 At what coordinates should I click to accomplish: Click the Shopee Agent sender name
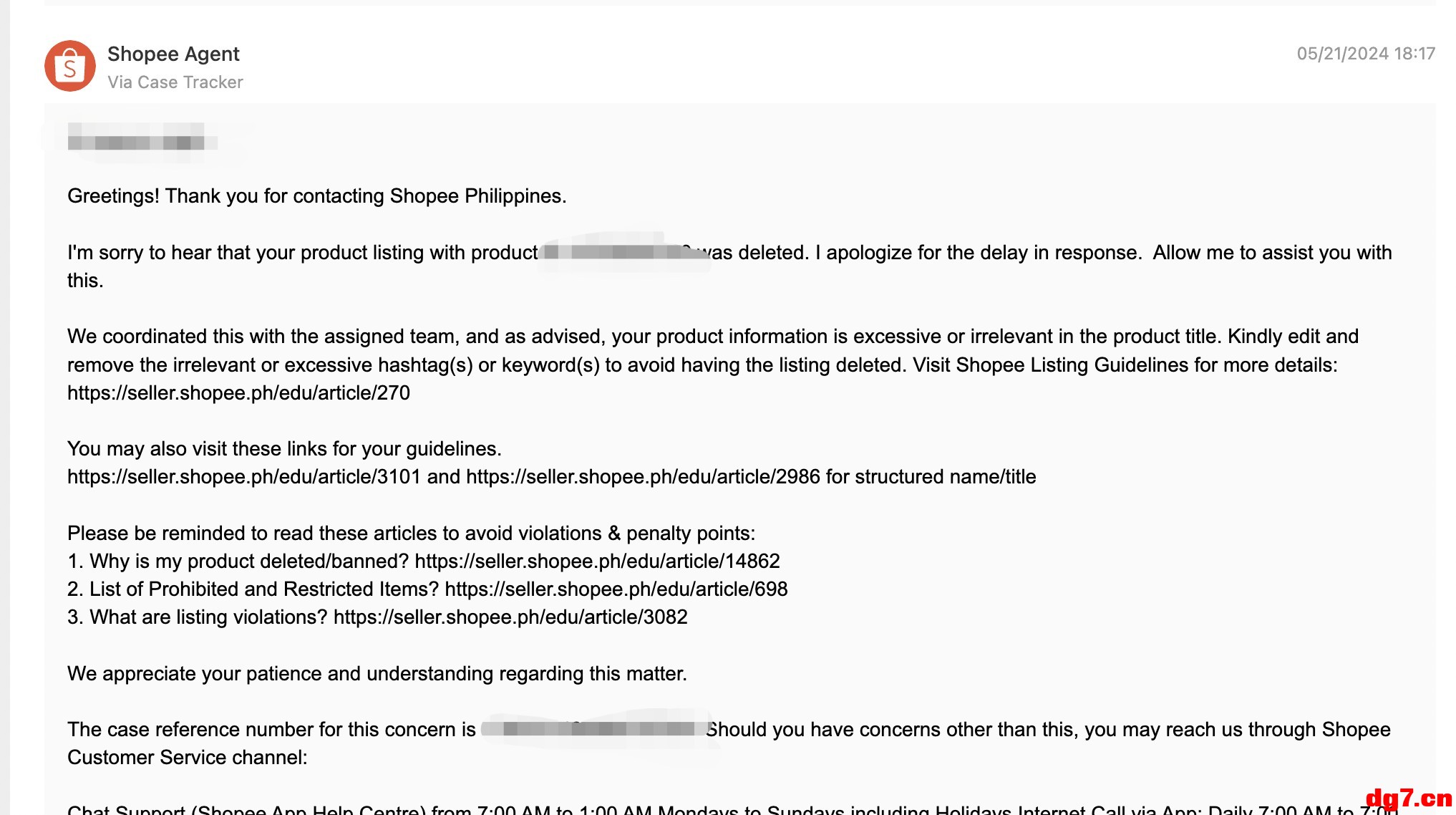(173, 54)
